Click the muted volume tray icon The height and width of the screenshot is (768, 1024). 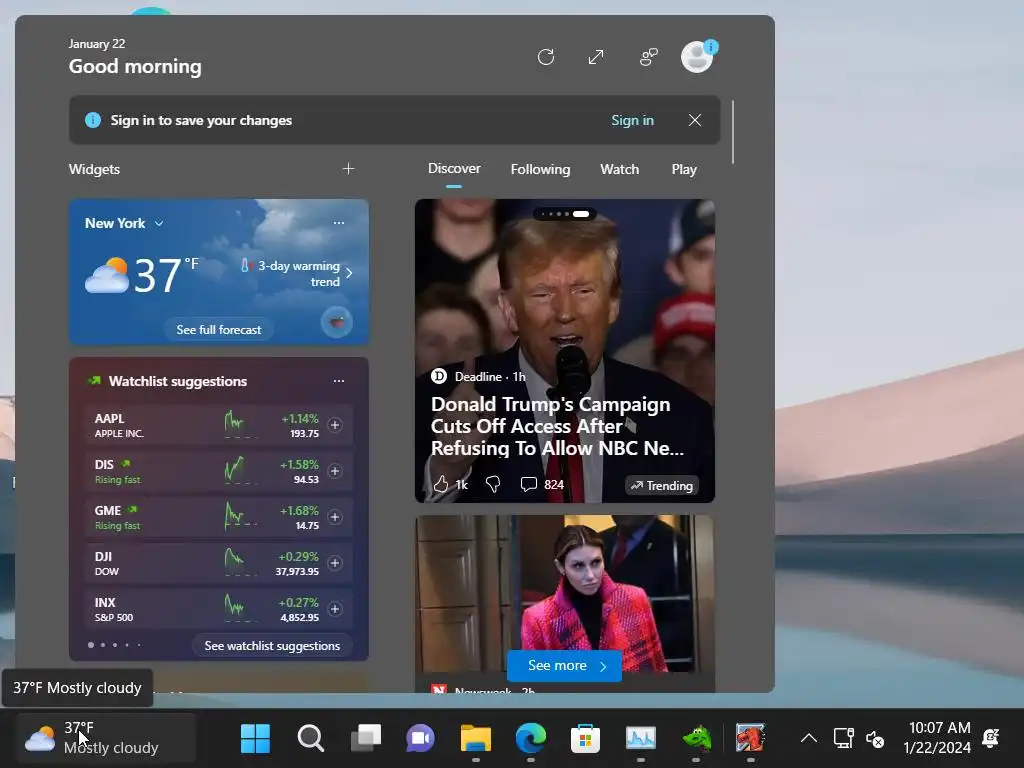point(875,739)
